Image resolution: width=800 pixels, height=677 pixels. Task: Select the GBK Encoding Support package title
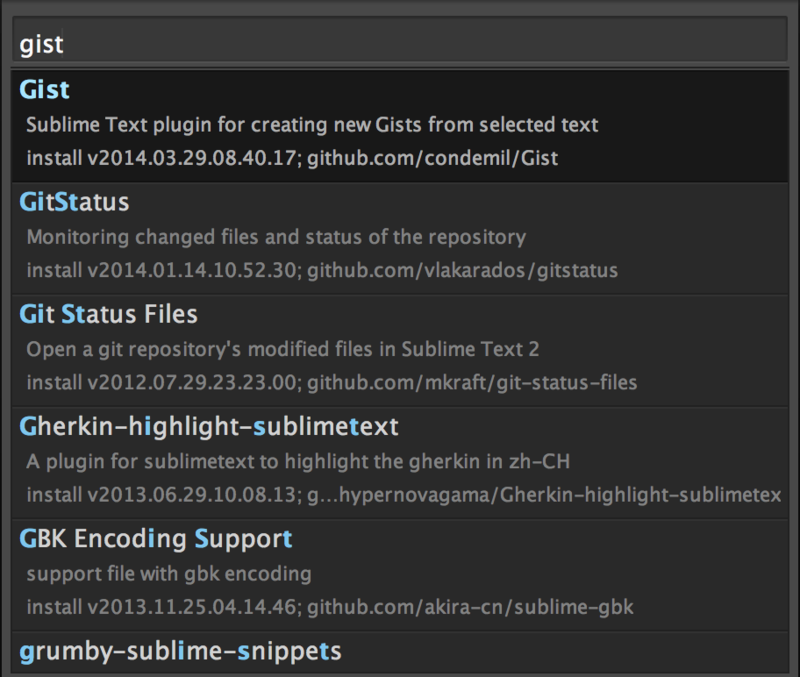click(156, 539)
